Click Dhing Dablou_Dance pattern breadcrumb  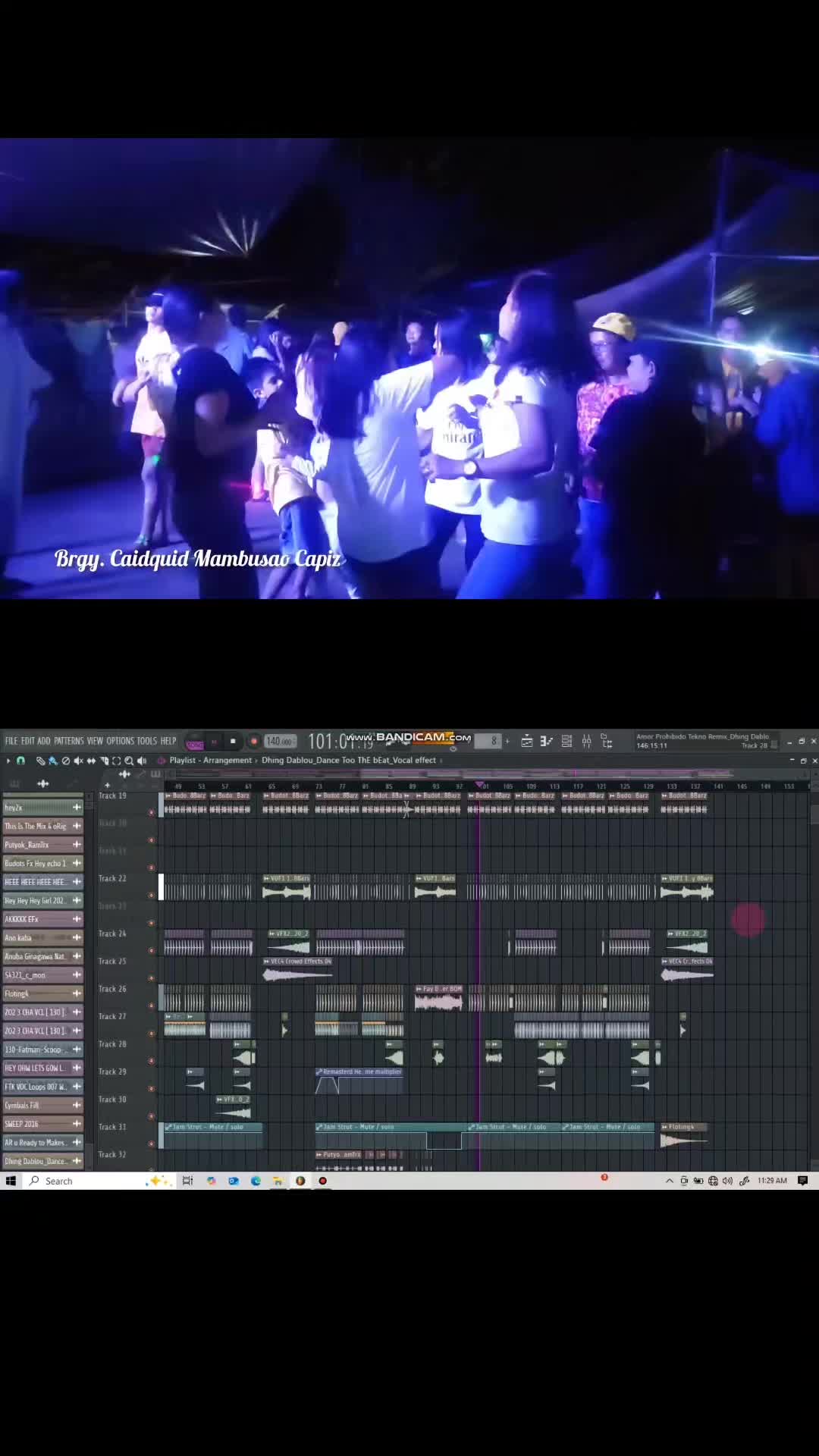[x=349, y=760]
